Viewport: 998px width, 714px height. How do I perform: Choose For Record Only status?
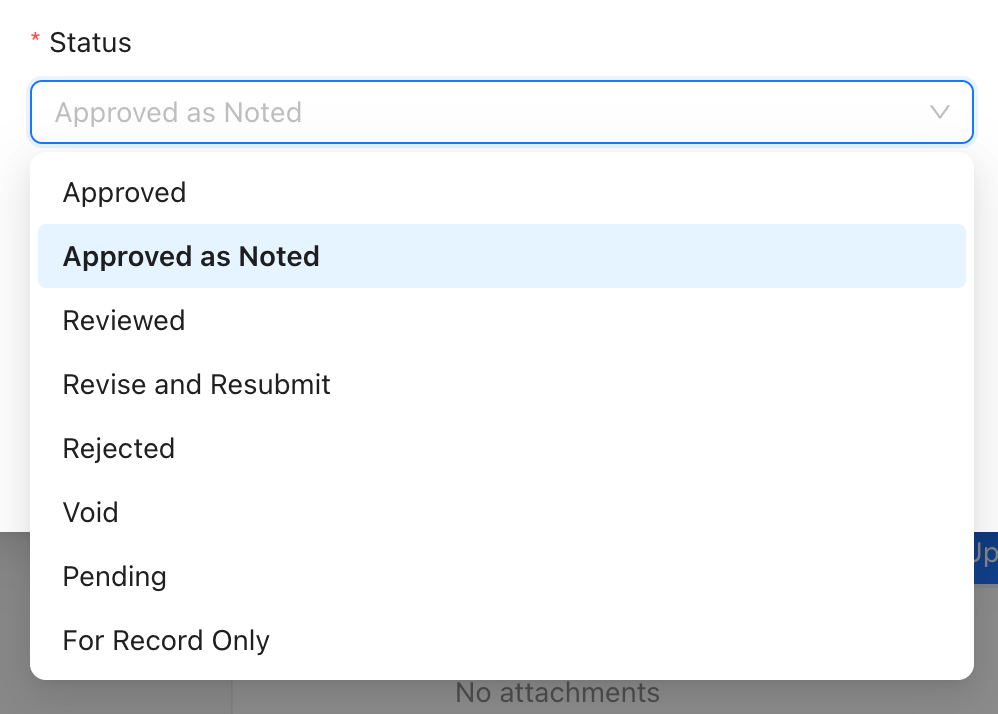tap(166, 640)
